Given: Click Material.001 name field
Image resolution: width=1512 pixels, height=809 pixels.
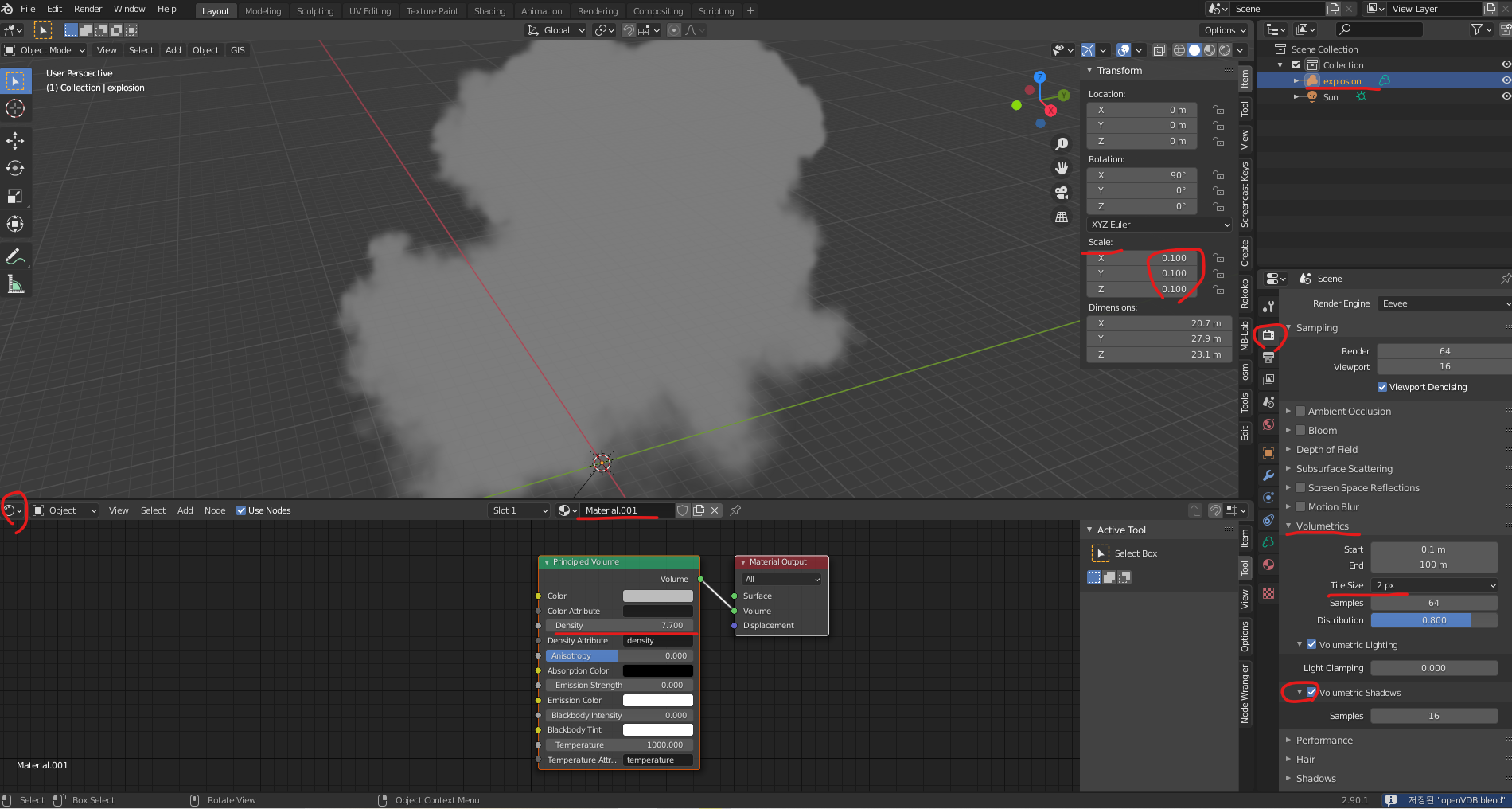Looking at the screenshot, I should pos(626,510).
